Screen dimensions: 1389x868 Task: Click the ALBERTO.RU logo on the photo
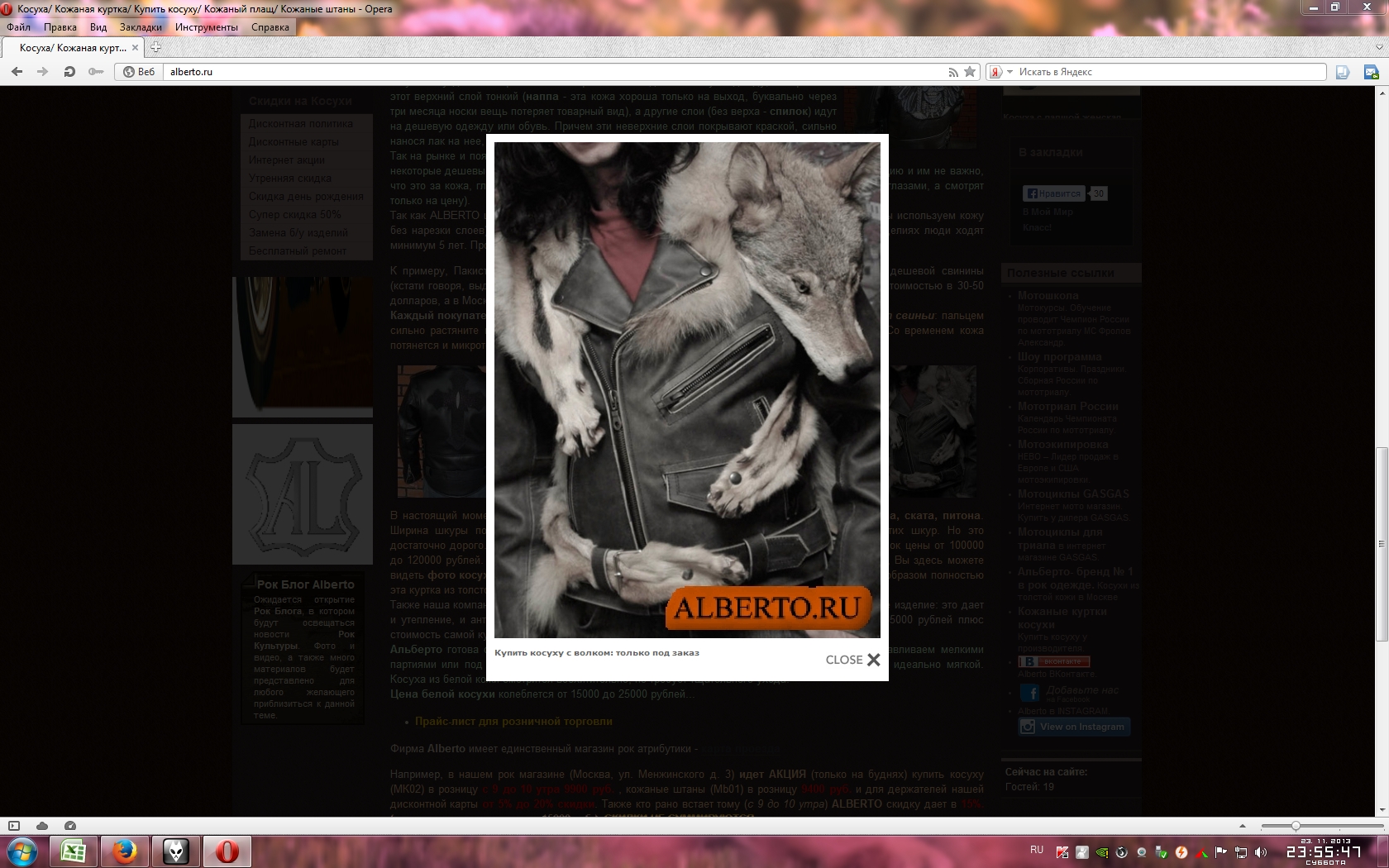click(768, 608)
